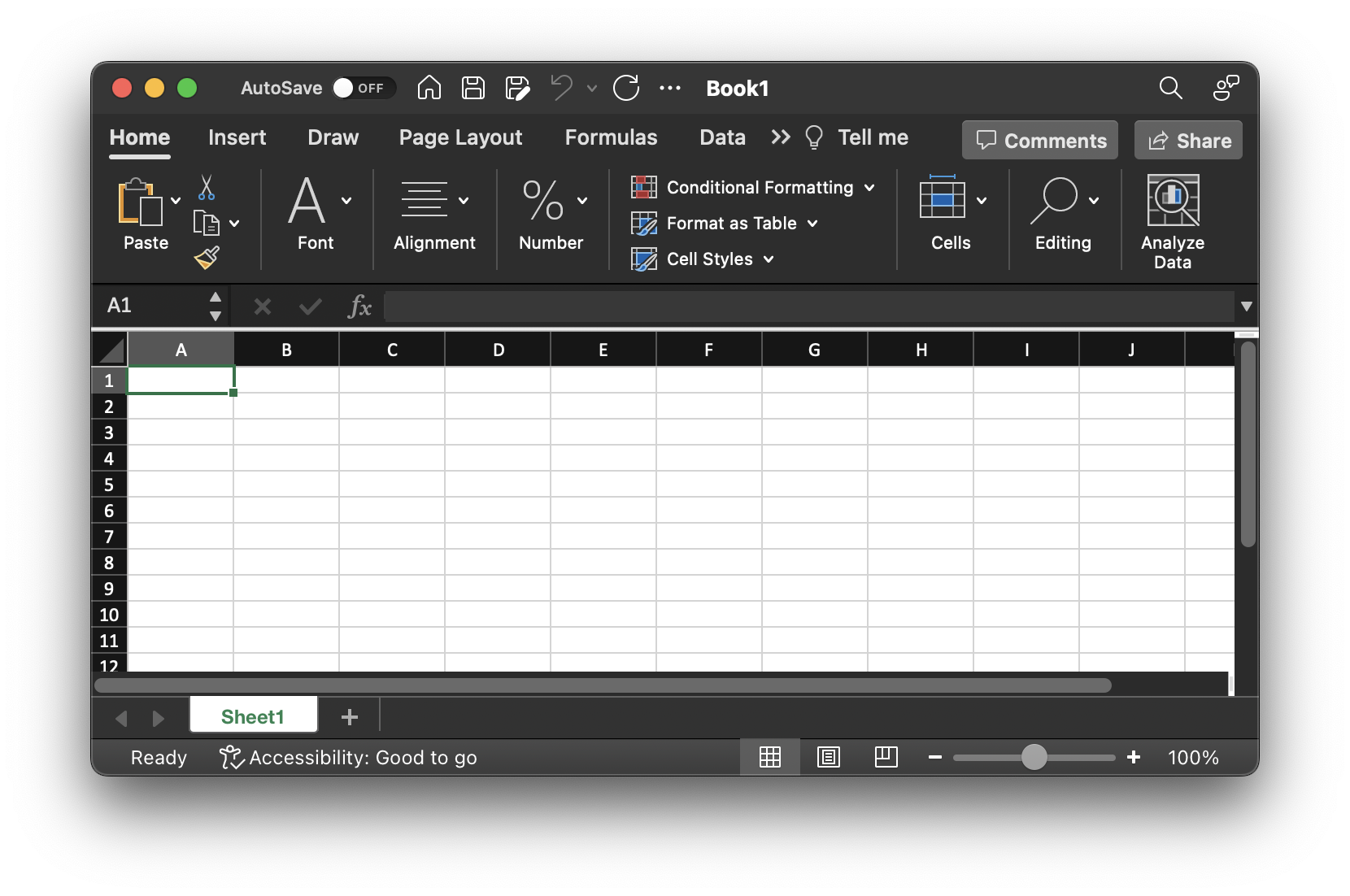Open the Editing magnifier icon
Screen dimensions: 1350x896
click(1056, 201)
